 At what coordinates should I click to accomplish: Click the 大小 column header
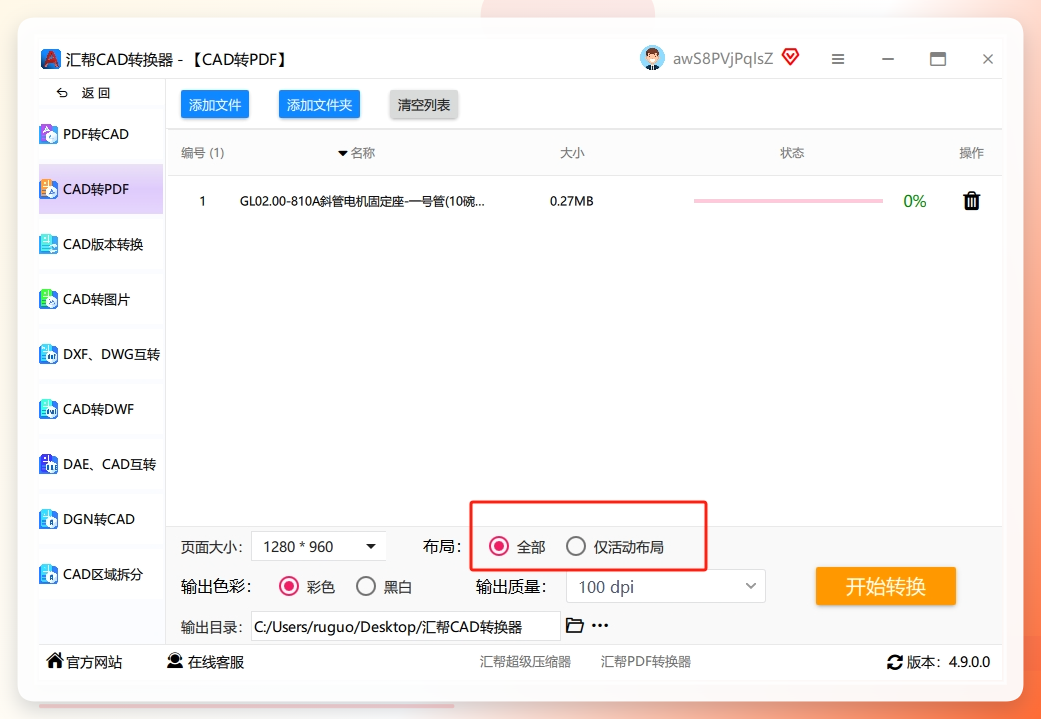point(572,153)
